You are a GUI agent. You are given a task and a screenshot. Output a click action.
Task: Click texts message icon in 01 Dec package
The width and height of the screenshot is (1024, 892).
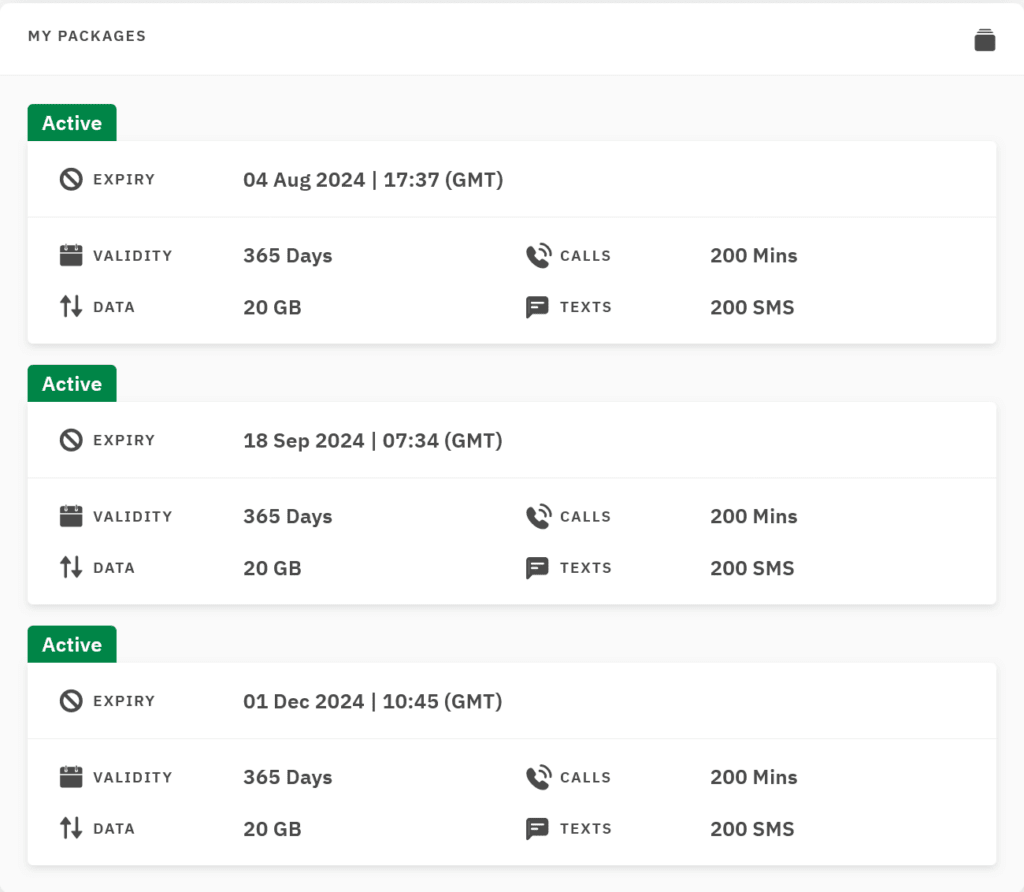pyautogui.click(x=538, y=829)
